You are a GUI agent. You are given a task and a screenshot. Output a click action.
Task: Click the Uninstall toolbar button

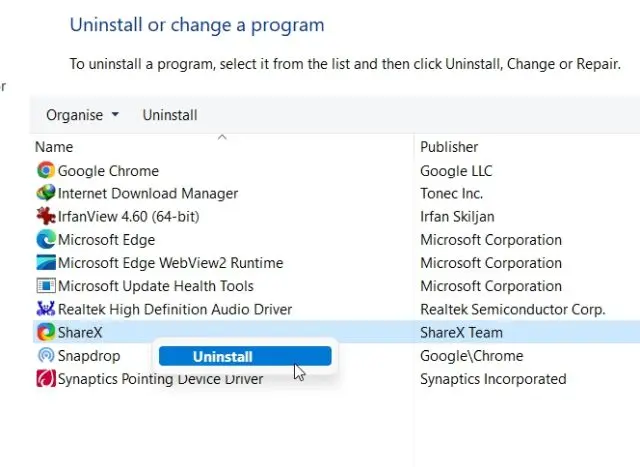[170, 115]
